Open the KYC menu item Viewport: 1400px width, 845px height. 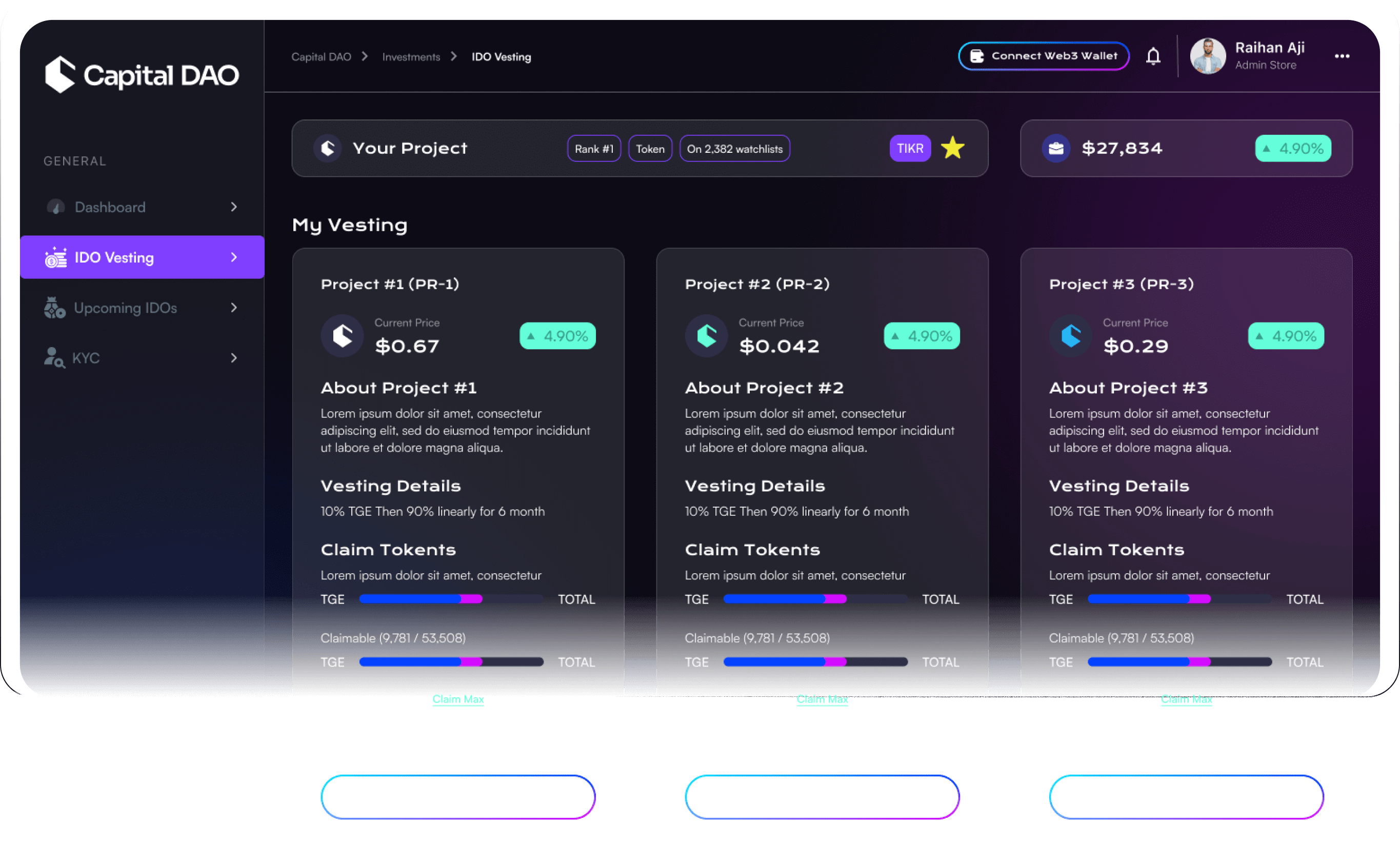coord(142,358)
